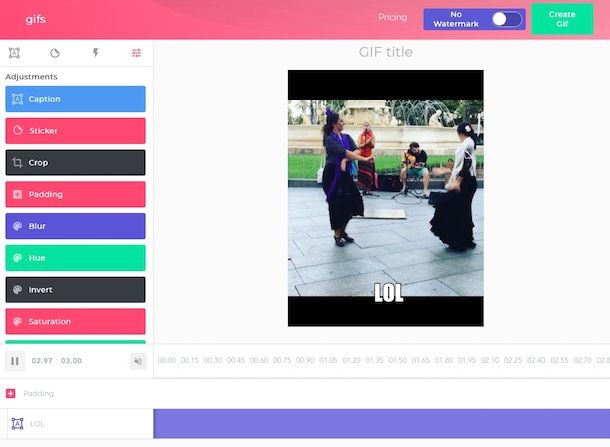
Task: Click crop icon inside Crop button
Action: pyautogui.click(x=17, y=162)
